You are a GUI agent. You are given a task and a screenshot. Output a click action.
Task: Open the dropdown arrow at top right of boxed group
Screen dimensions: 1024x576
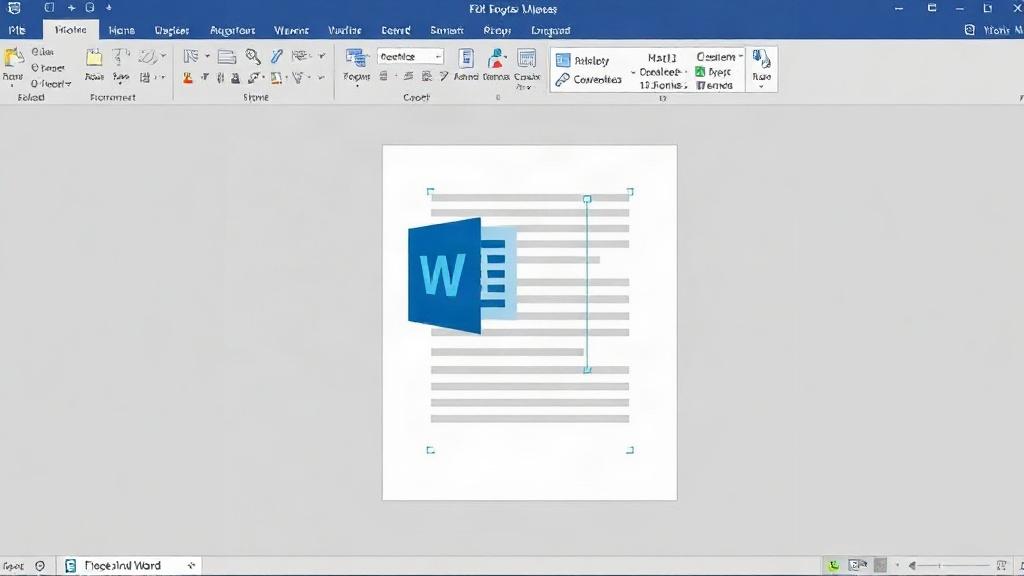(x=741, y=57)
